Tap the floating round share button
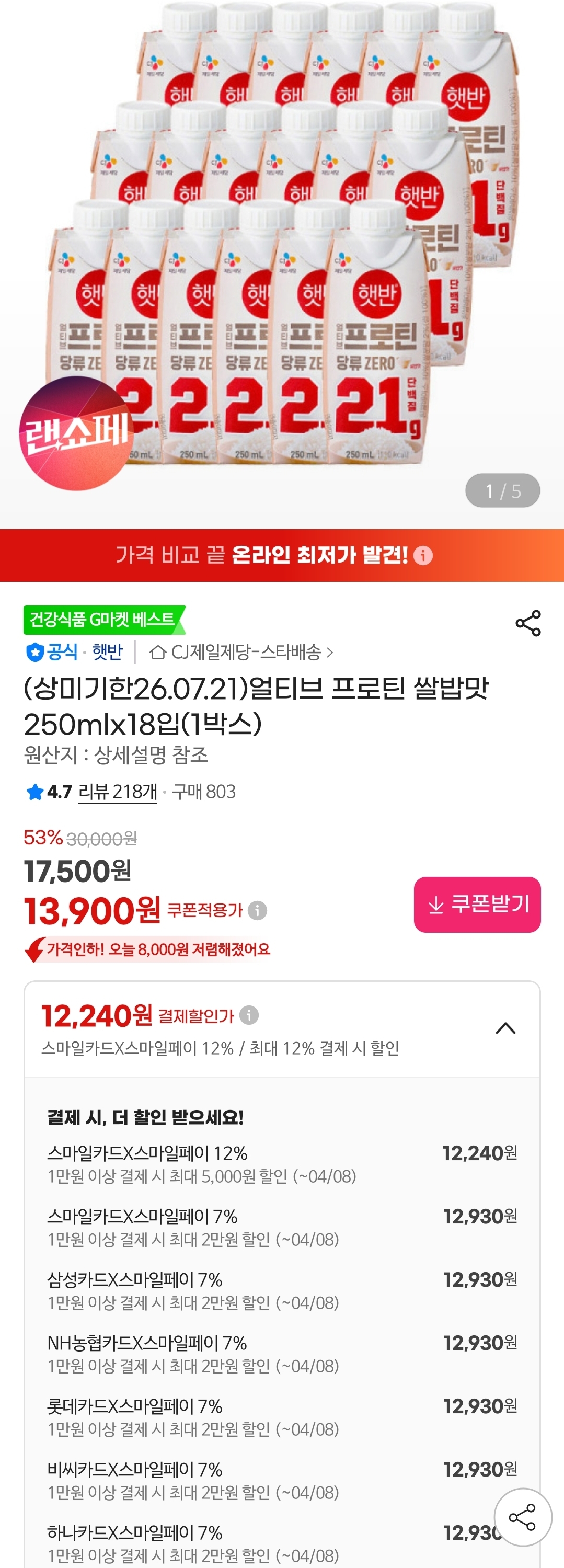Screen dimensions: 564x1568 (x=523, y=1517)
